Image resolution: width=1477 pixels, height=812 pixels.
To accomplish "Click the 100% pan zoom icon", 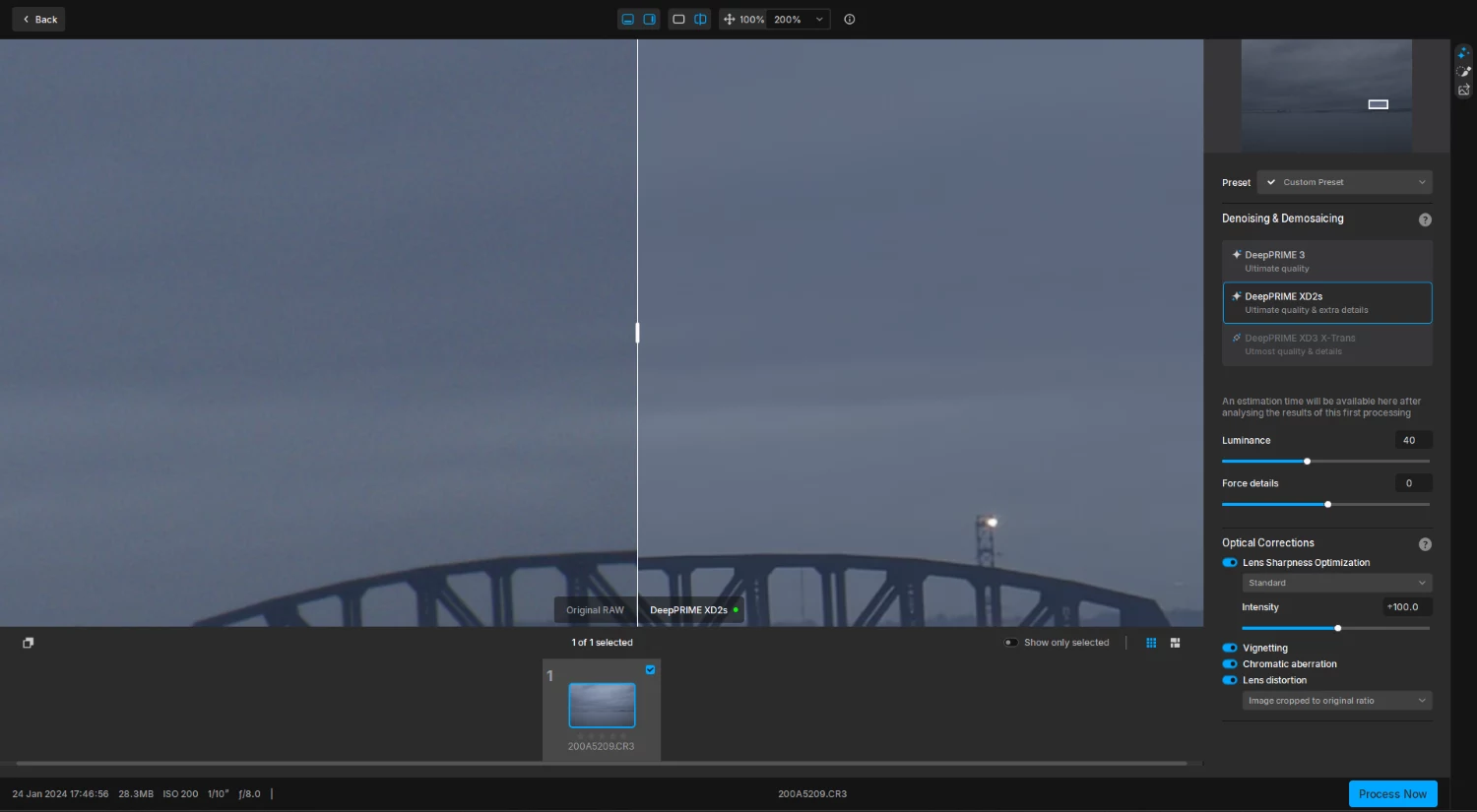I will 728,19.
